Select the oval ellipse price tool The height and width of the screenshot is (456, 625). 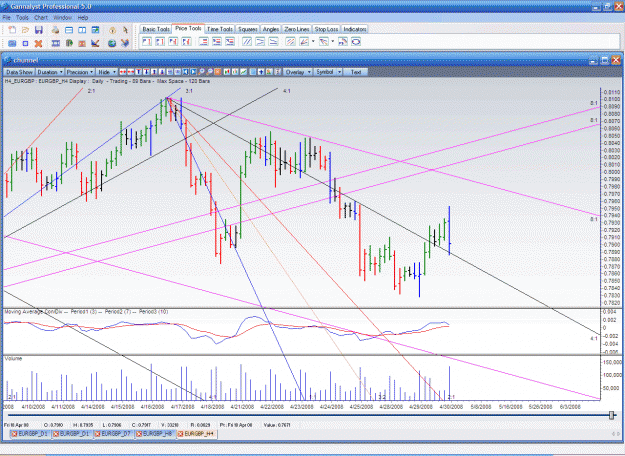click(356, 41)
